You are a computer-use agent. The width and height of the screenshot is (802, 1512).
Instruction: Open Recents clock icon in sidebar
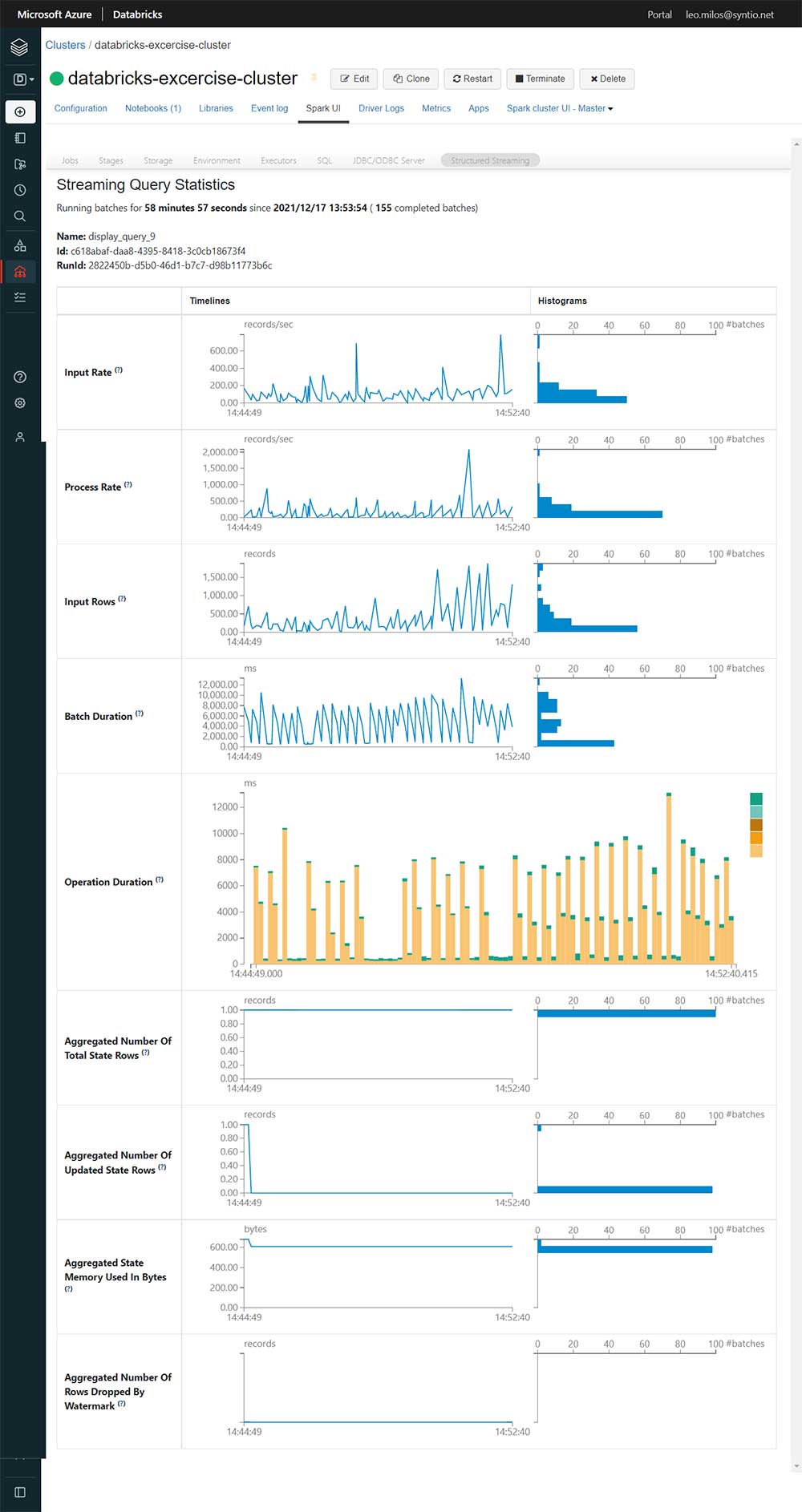point(20,190)
